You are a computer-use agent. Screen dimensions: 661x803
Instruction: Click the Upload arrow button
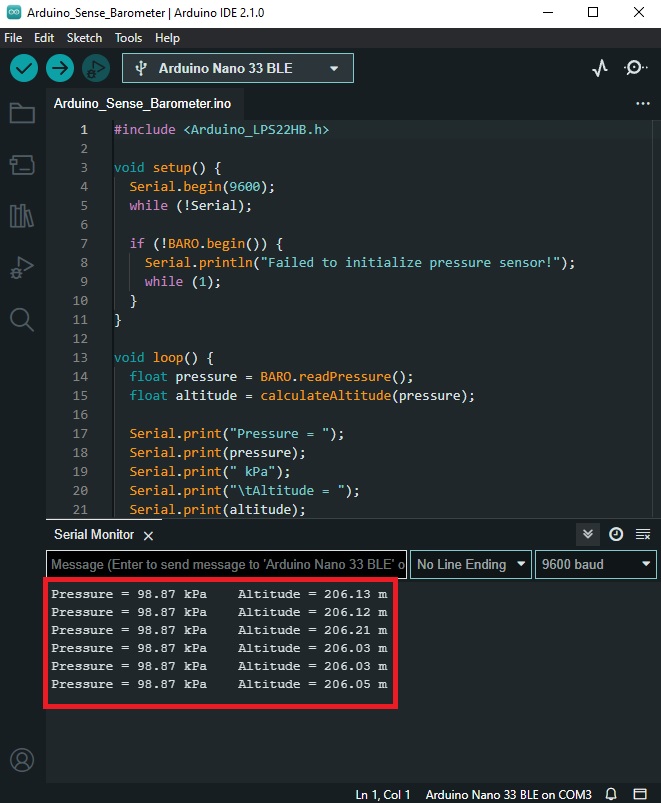pyautogui.click(x=60, y=68)
